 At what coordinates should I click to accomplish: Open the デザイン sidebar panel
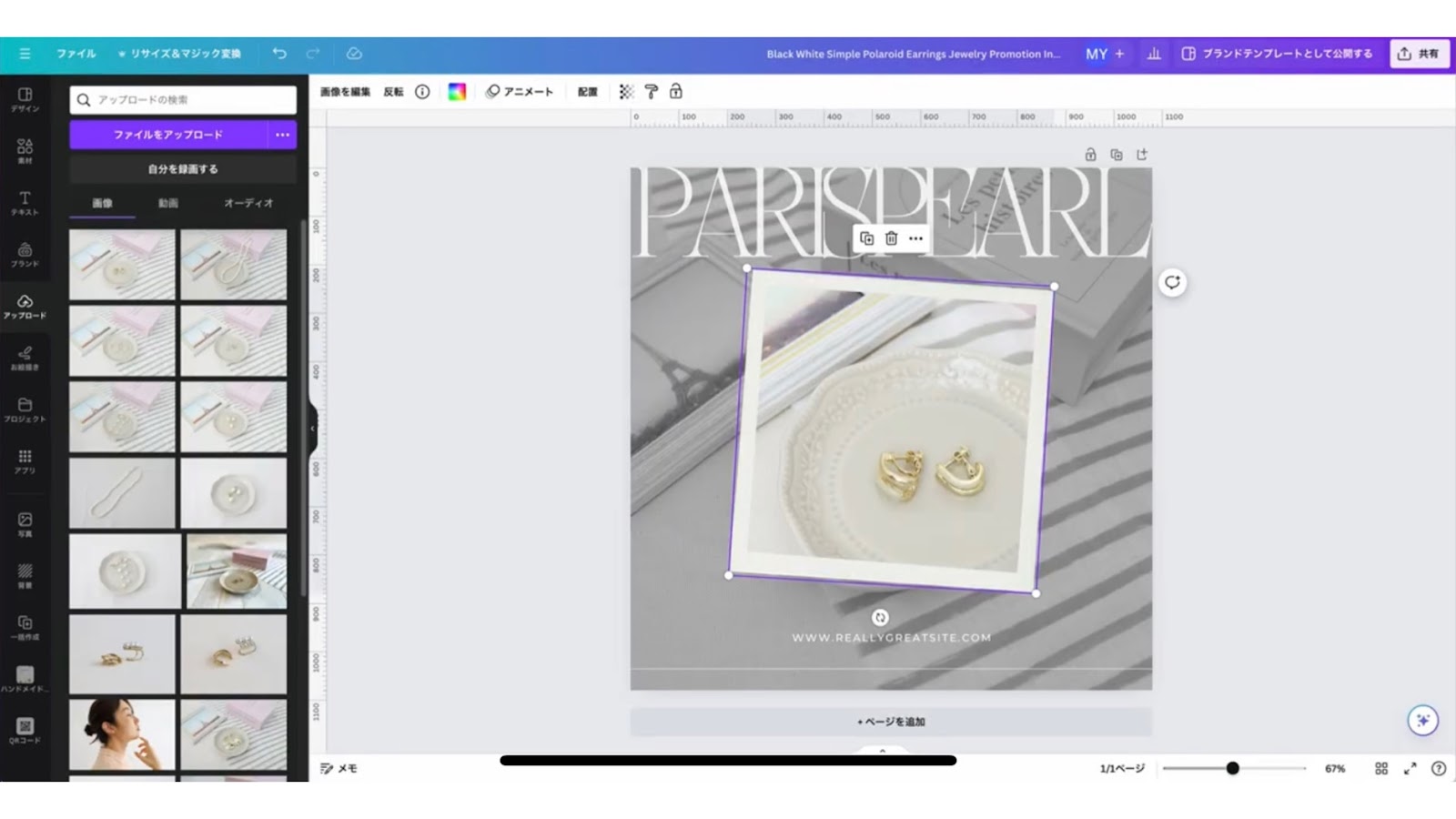[25, 100]
